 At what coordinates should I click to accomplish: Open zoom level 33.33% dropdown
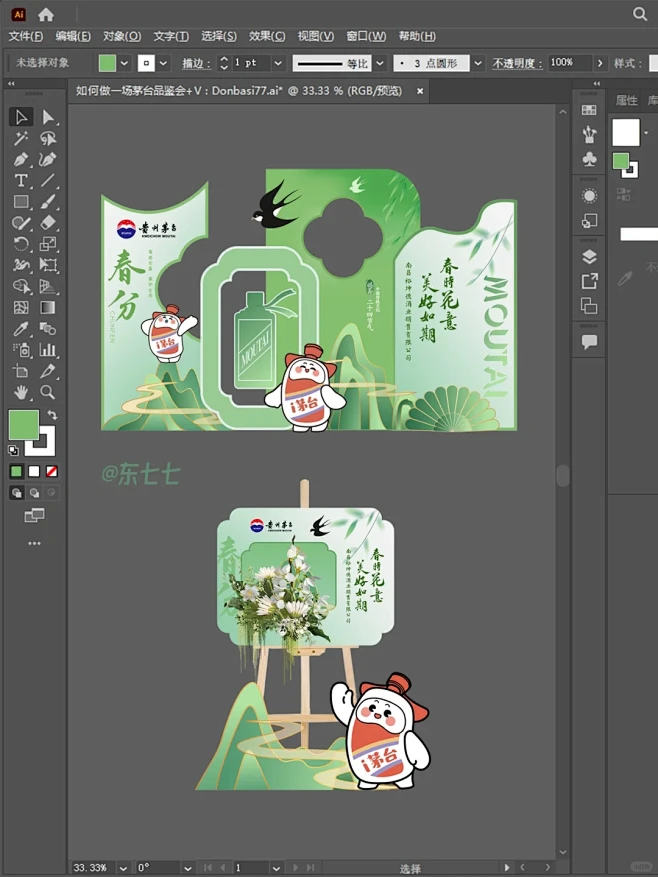tap(123, 868)
